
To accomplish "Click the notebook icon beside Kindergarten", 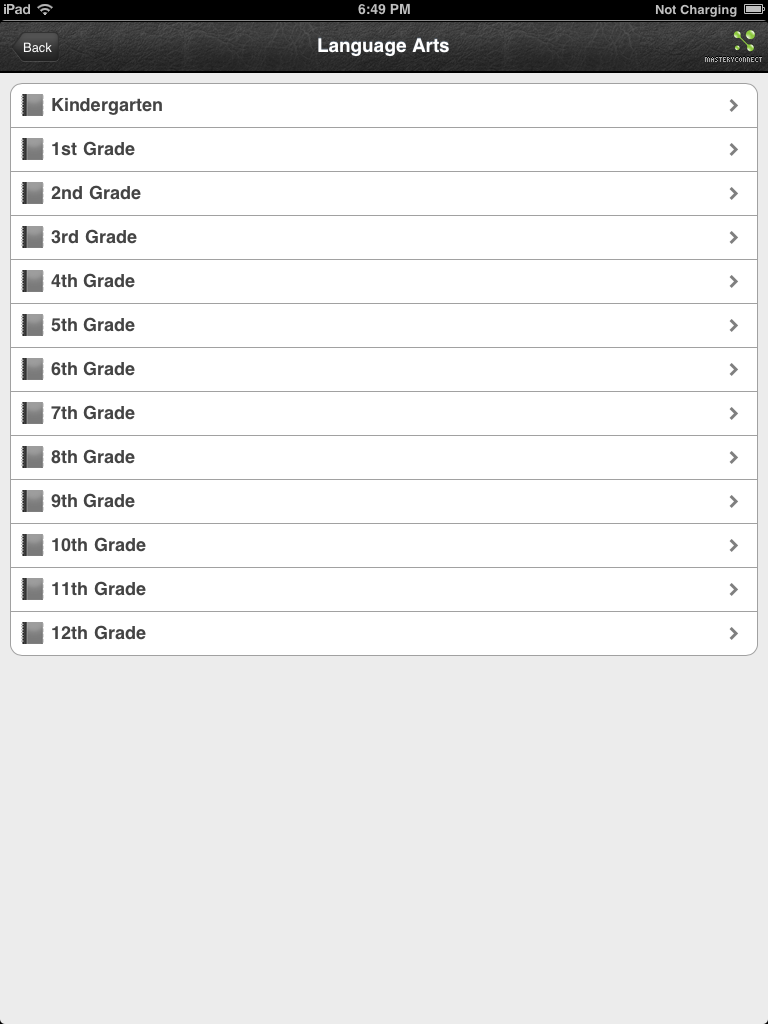I will click(33, 105).
